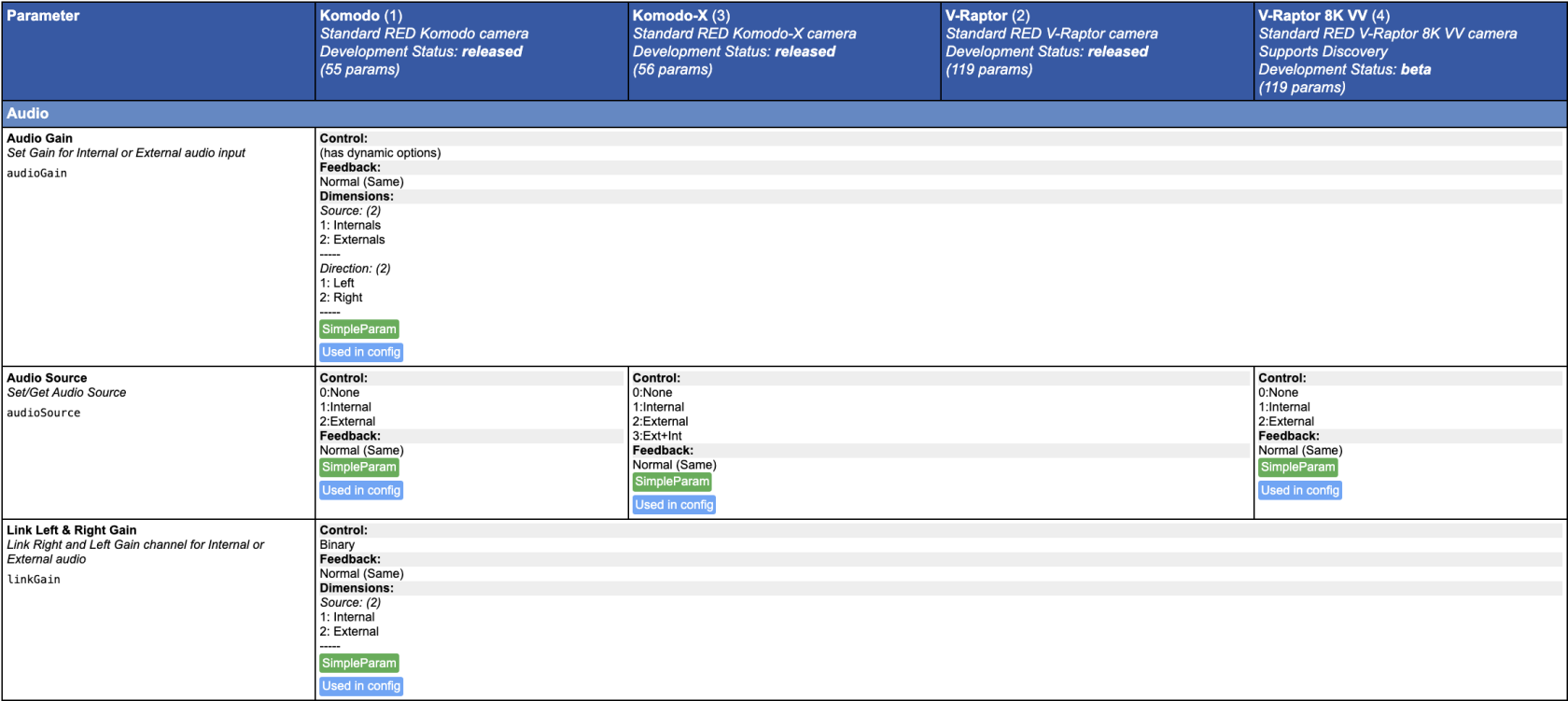Click Used in config in V-Raptor 8K VV cell
This screenshot has height=701, width=1568.
[1300, 490]
